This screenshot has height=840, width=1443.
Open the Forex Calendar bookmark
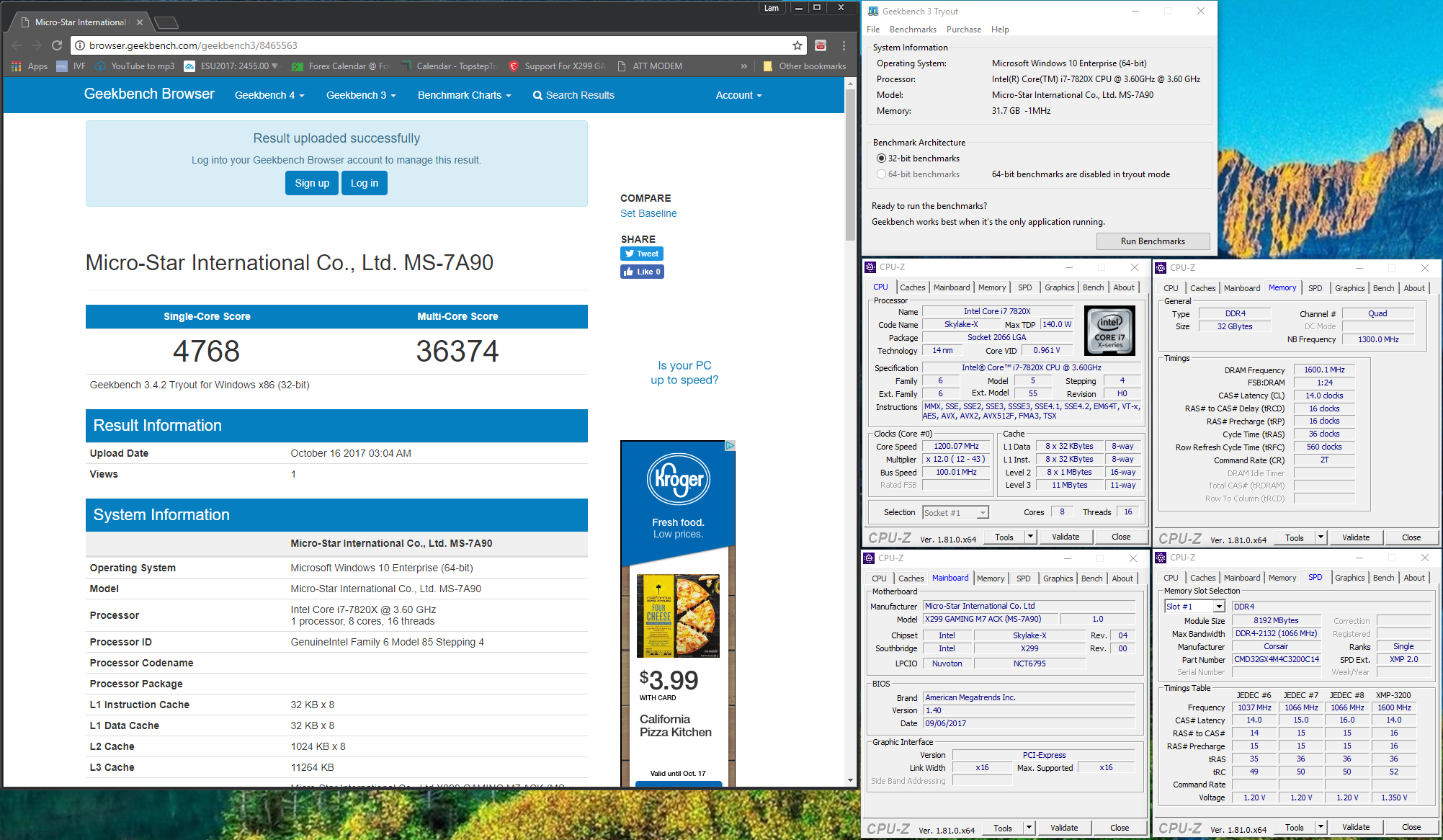pos(341,66)
